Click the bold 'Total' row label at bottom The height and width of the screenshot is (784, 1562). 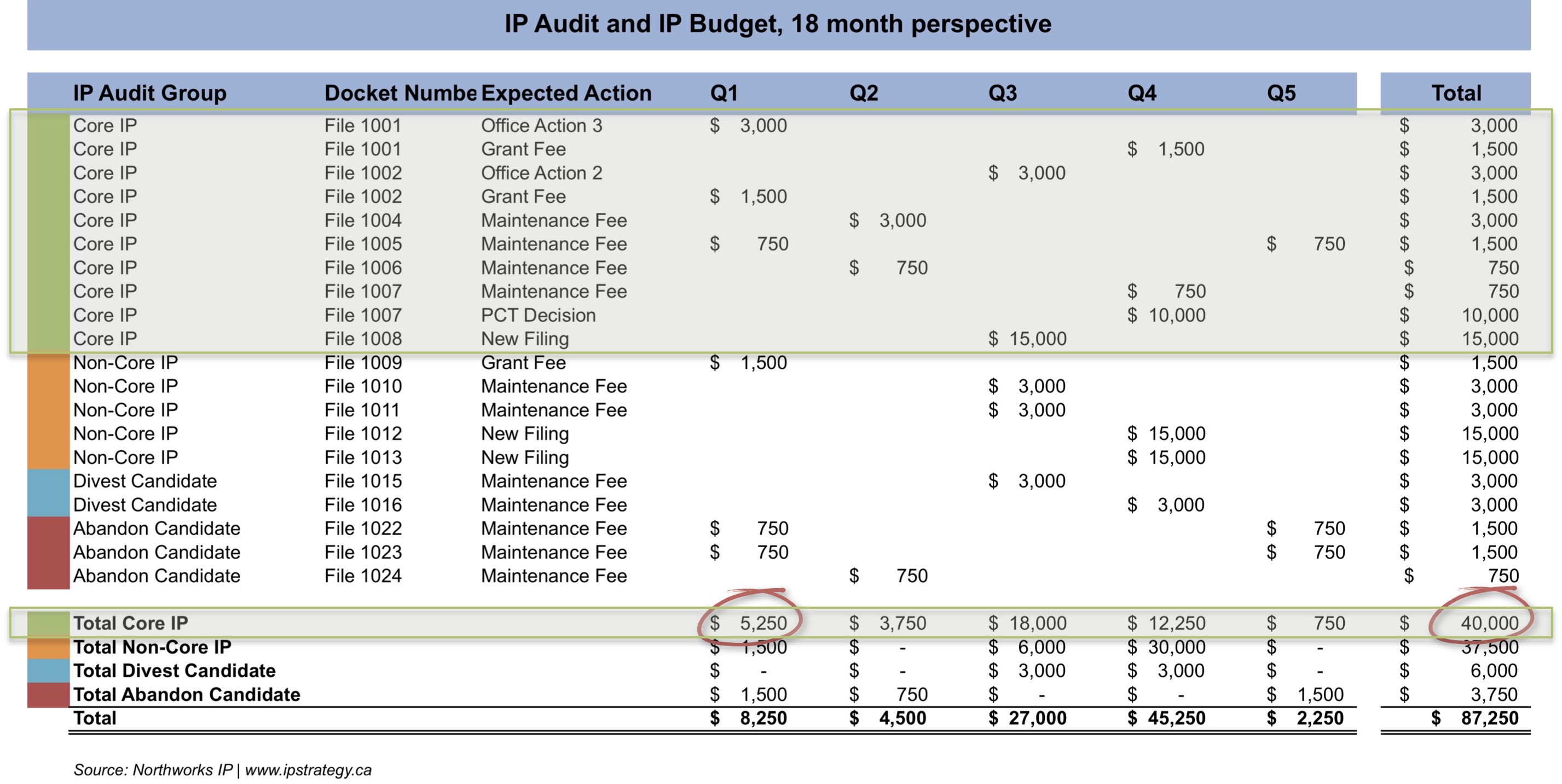point(95,718)
